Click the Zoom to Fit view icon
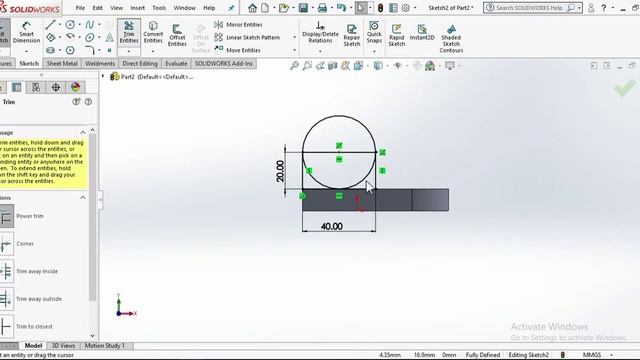 coord(294,65)
